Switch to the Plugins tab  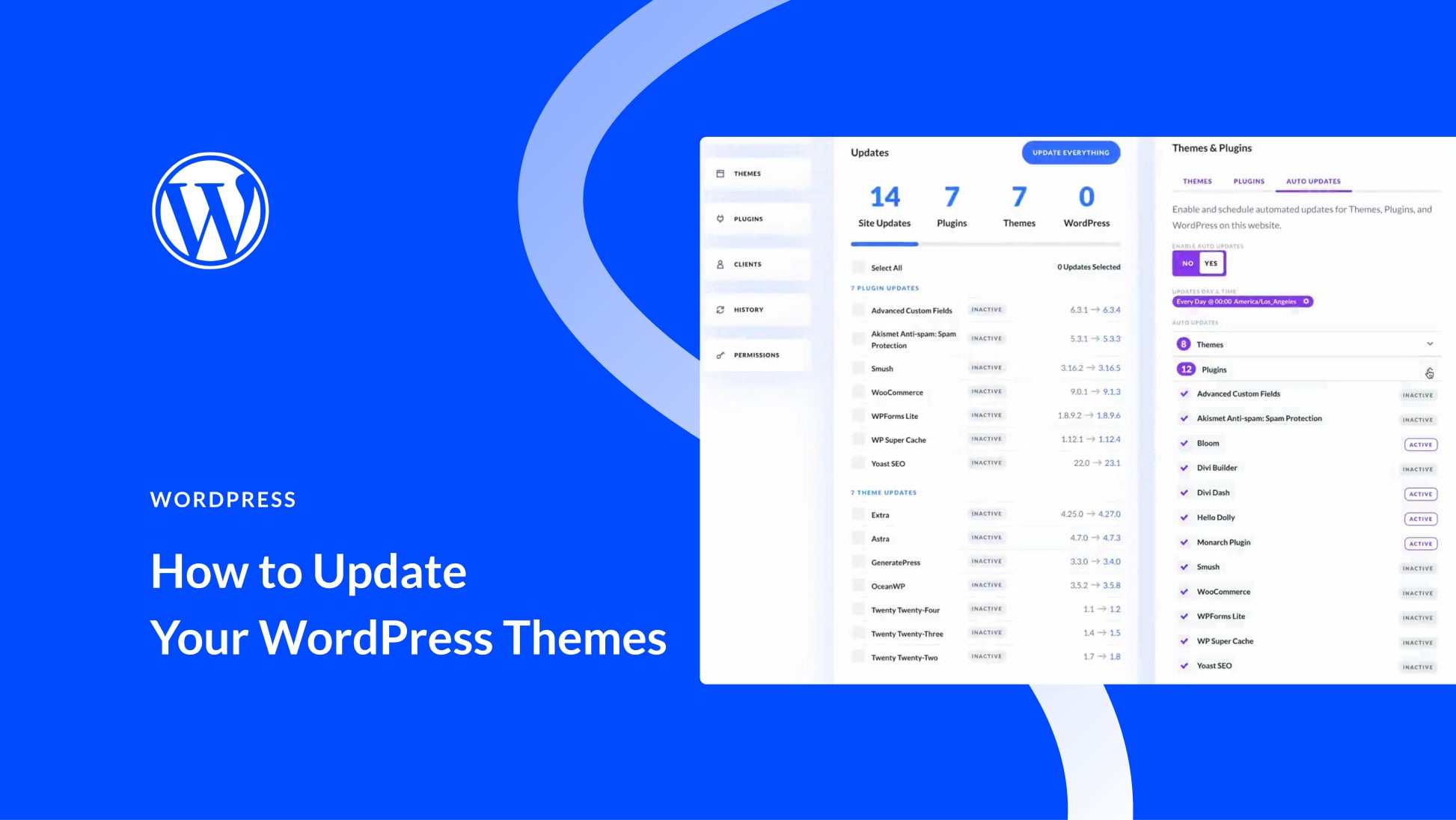[x=1248, y=181]
